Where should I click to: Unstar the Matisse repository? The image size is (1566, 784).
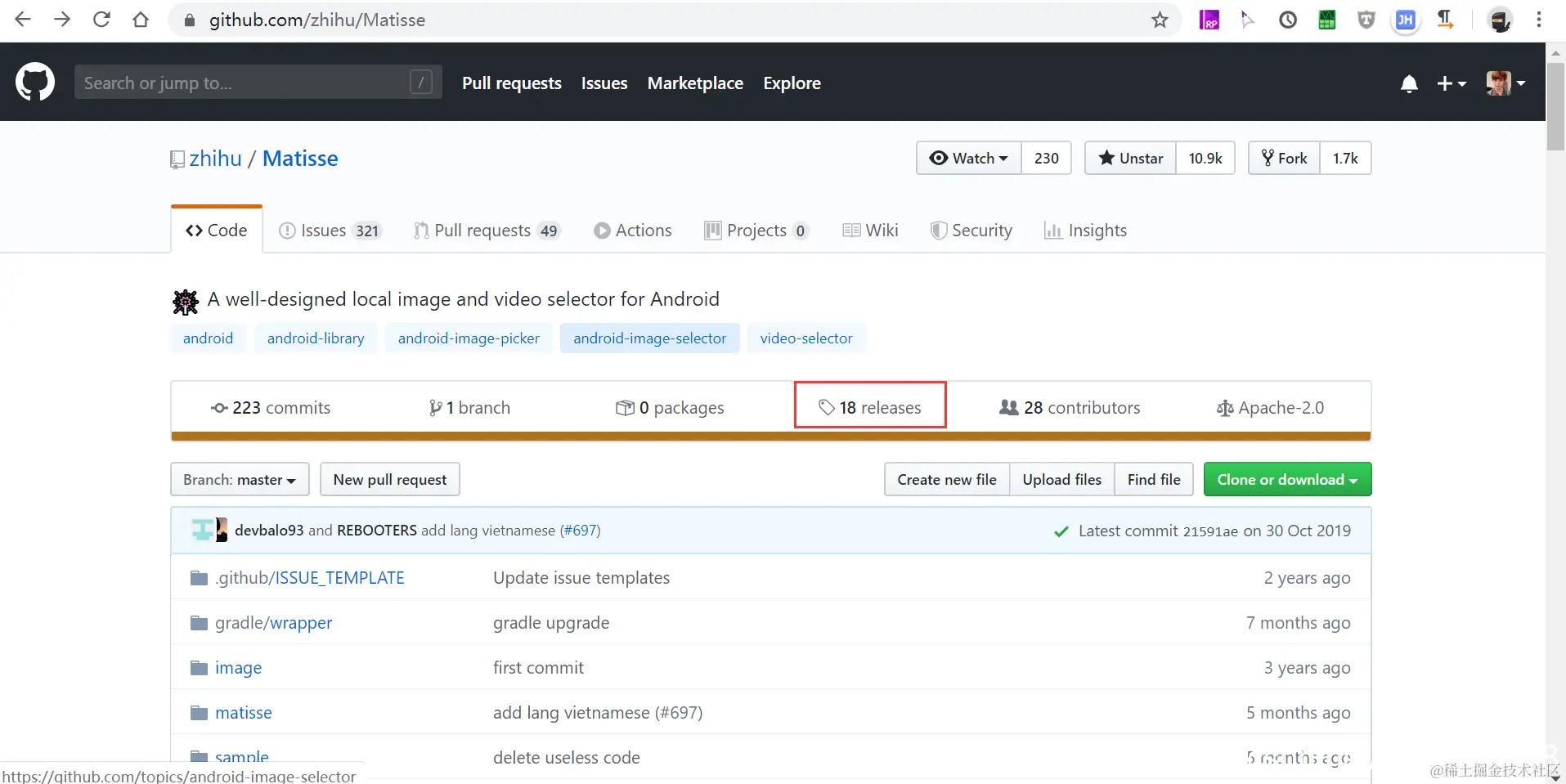pos(1131,158)
